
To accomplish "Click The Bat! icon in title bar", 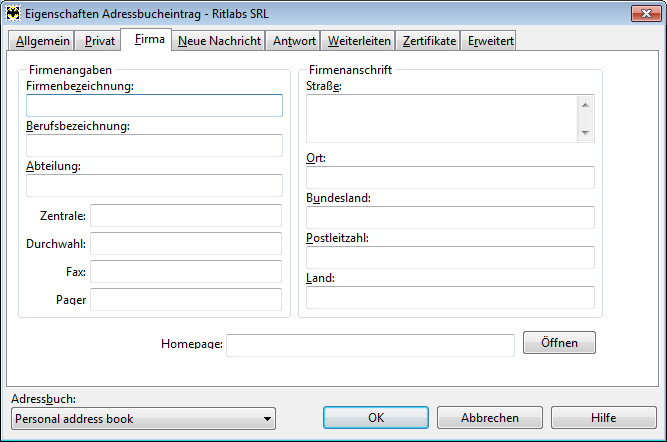I will click(13, 14).
